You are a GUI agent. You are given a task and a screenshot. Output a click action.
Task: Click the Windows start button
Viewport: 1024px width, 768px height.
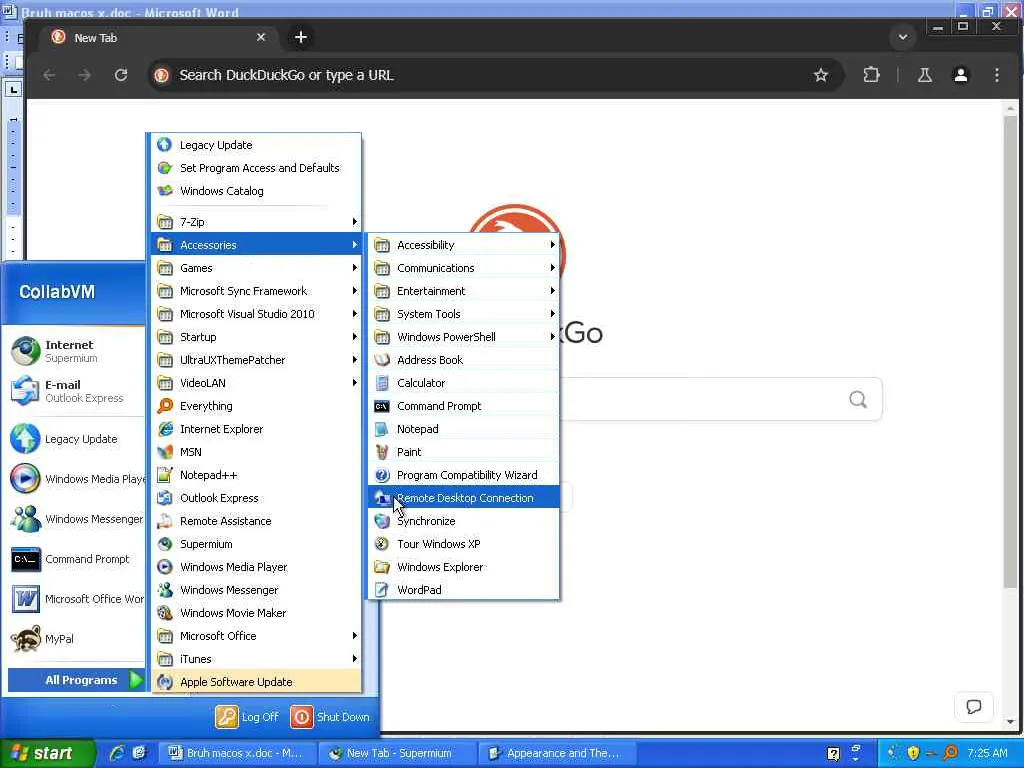(x=47, y=753)
